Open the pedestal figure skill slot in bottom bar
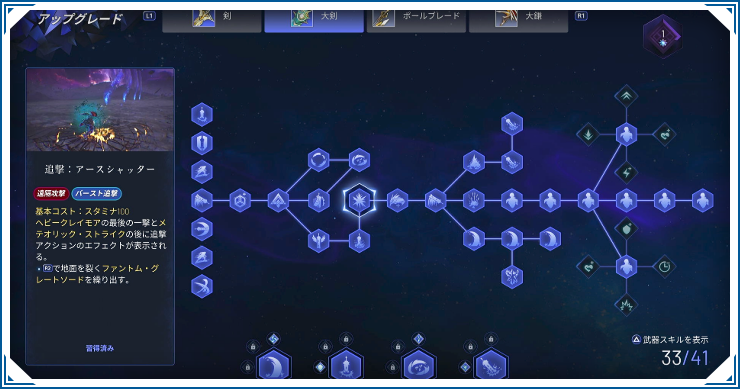 (346, 364)
